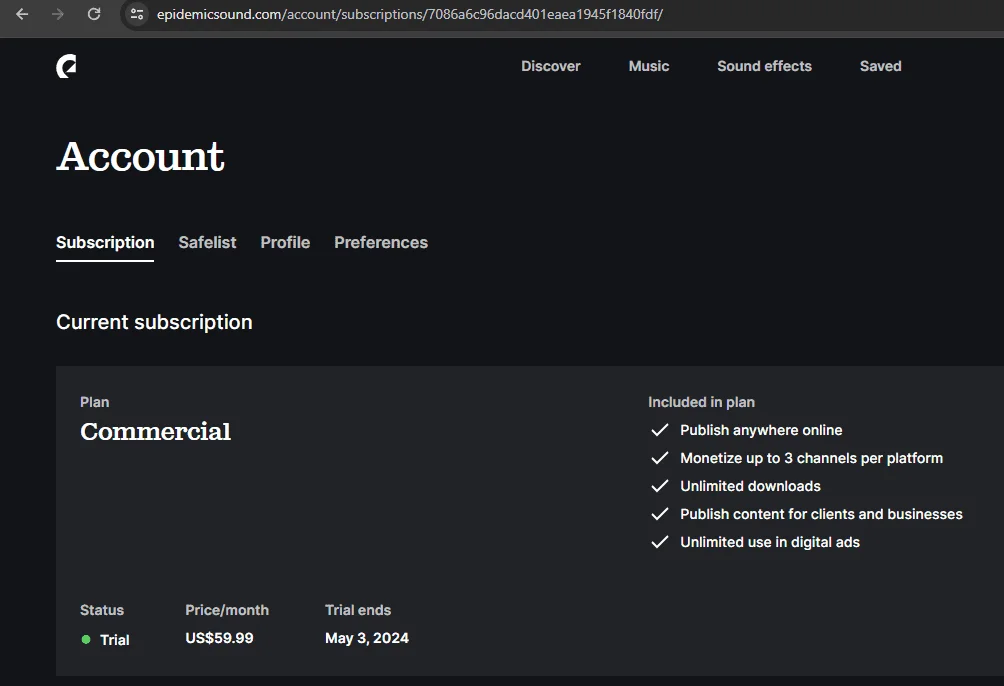The width and height of the screenshot is (1004, 686).
Task: Click the Current subscription heading
Action: click(x=154, y=322)
